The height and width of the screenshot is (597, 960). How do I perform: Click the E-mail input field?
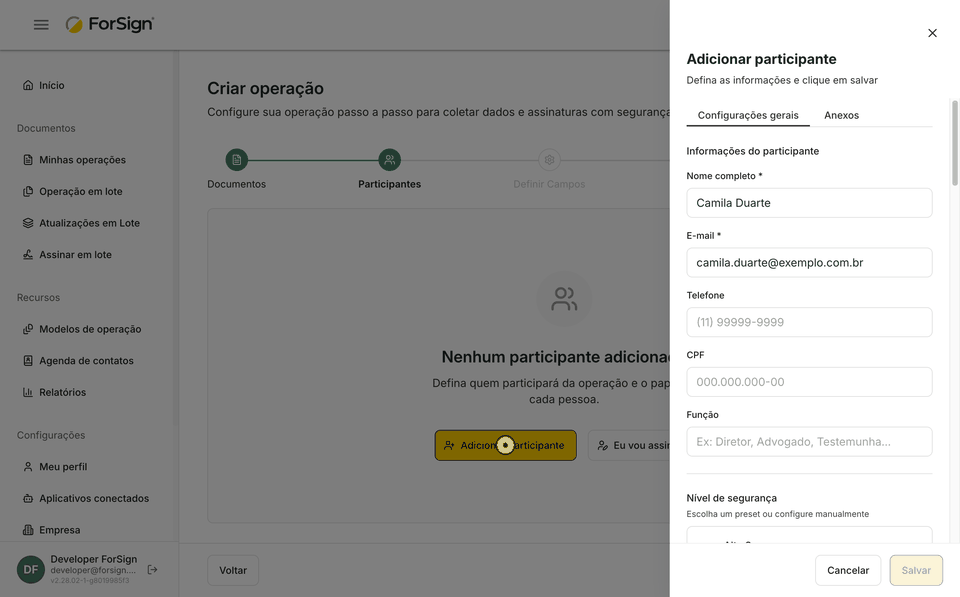pos(809,263)
